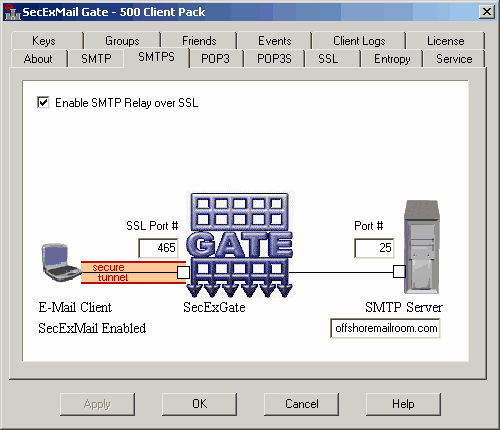Click the SSL Port # label
The height and width of the screenshot is (430, 500).
tap(152, 226)
